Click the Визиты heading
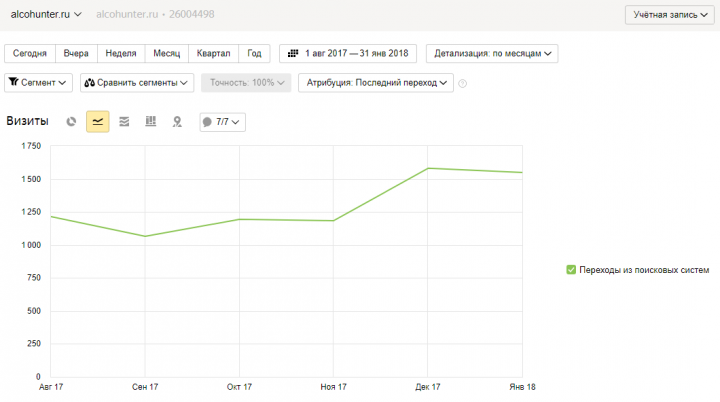Screen dimensions: 720x402 [27, 121]
